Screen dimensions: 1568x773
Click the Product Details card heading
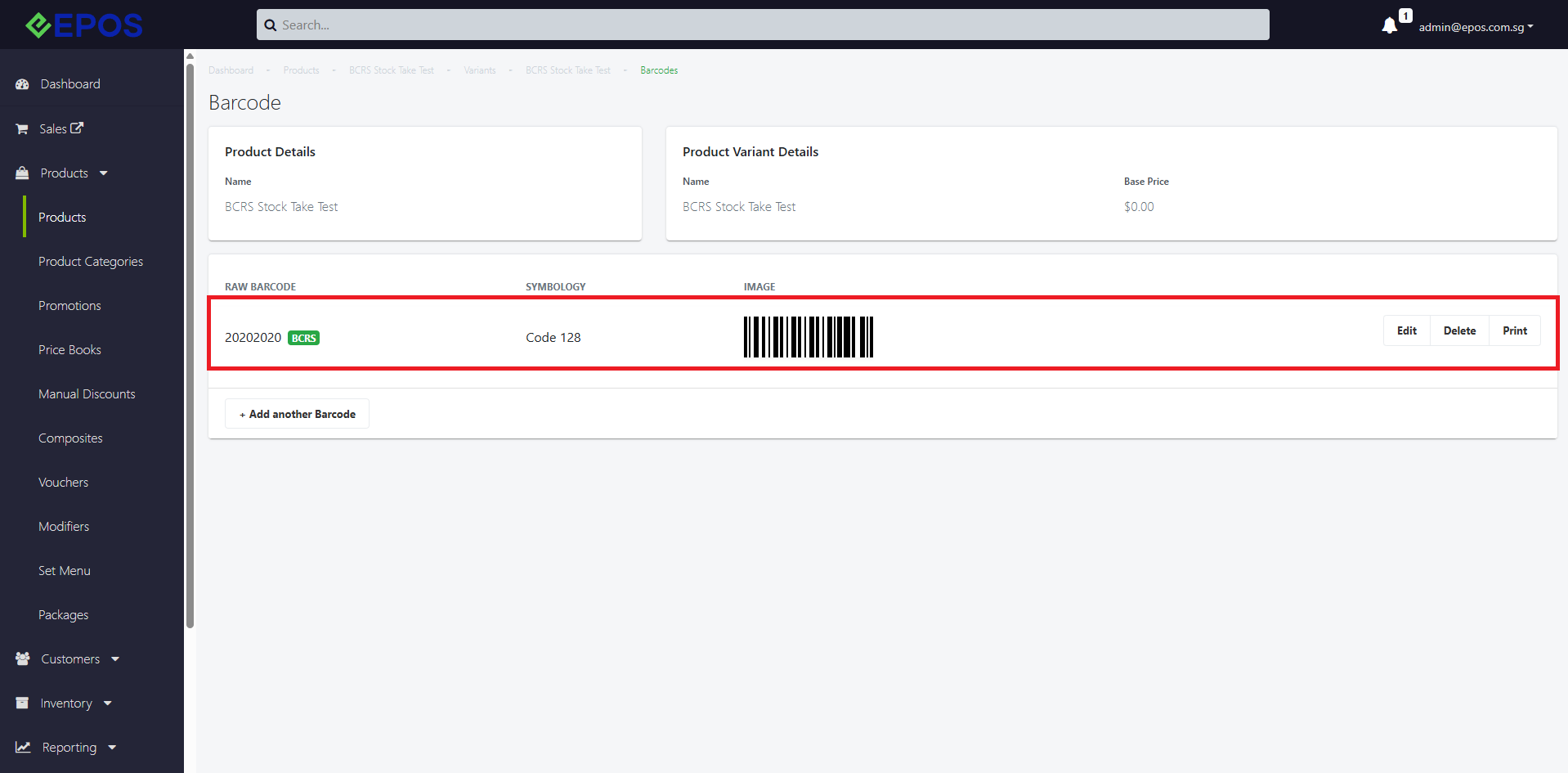(x=270, y=152)
